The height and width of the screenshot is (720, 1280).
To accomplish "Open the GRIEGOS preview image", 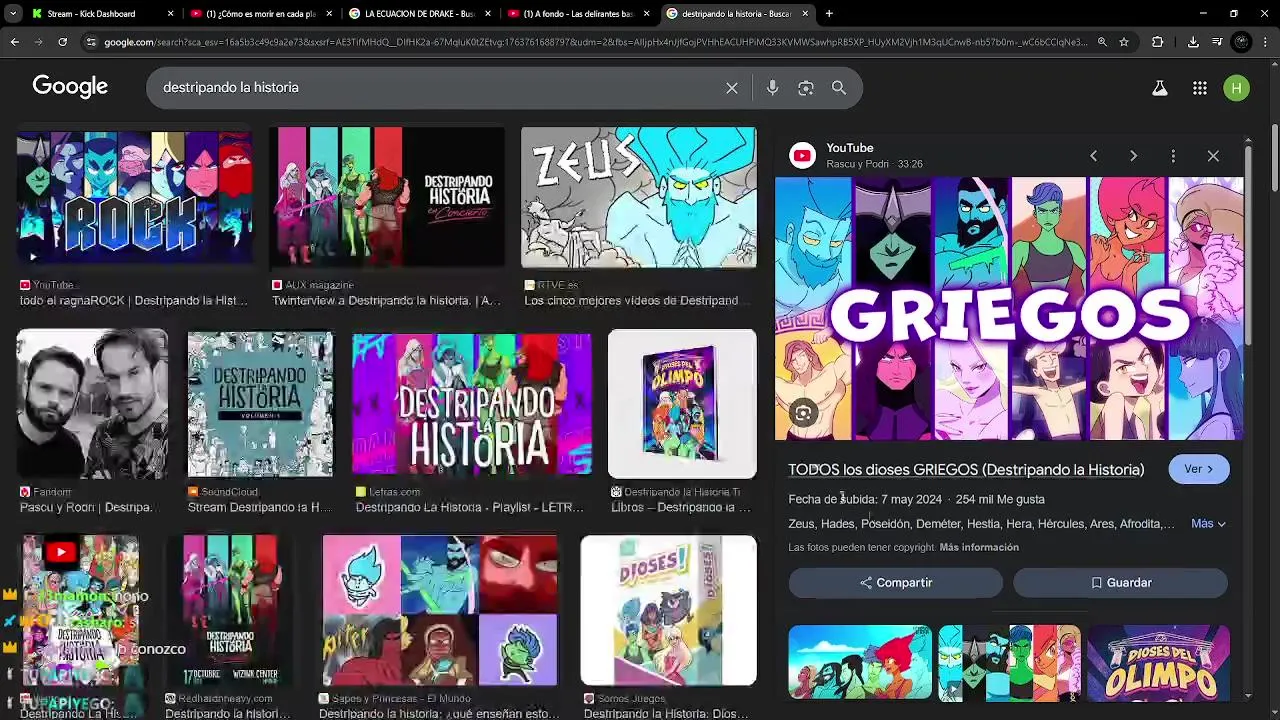I will 1009,309.
